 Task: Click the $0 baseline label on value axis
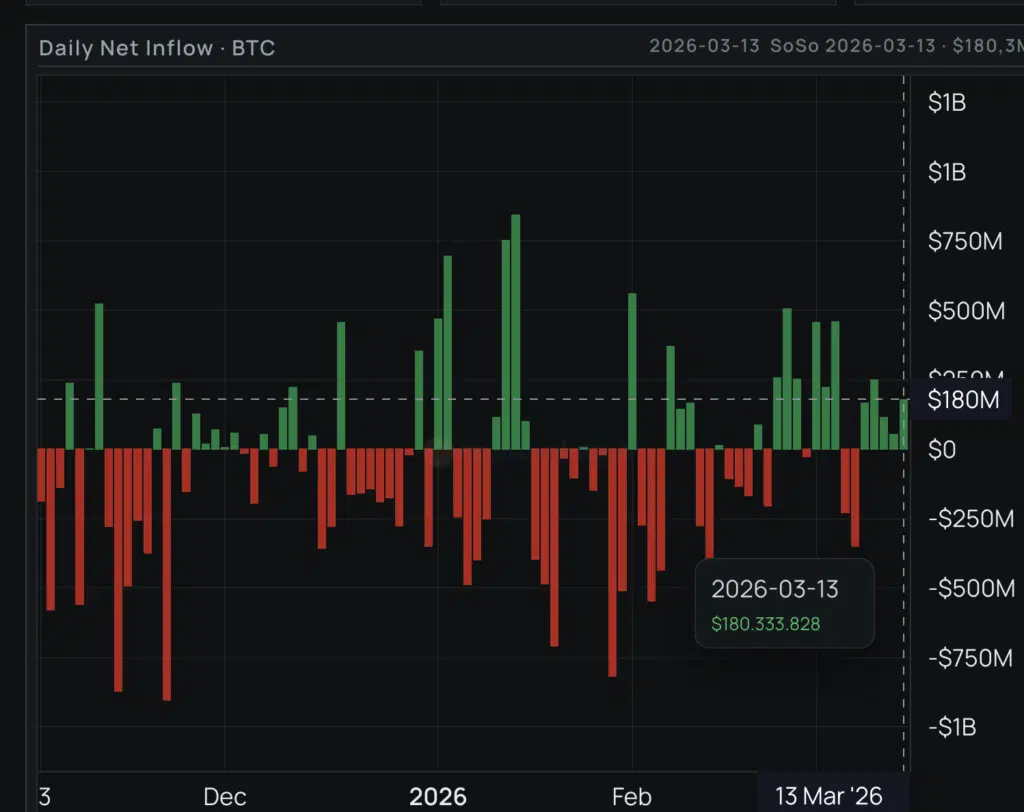pyautogui.click(x=942, y=449)
